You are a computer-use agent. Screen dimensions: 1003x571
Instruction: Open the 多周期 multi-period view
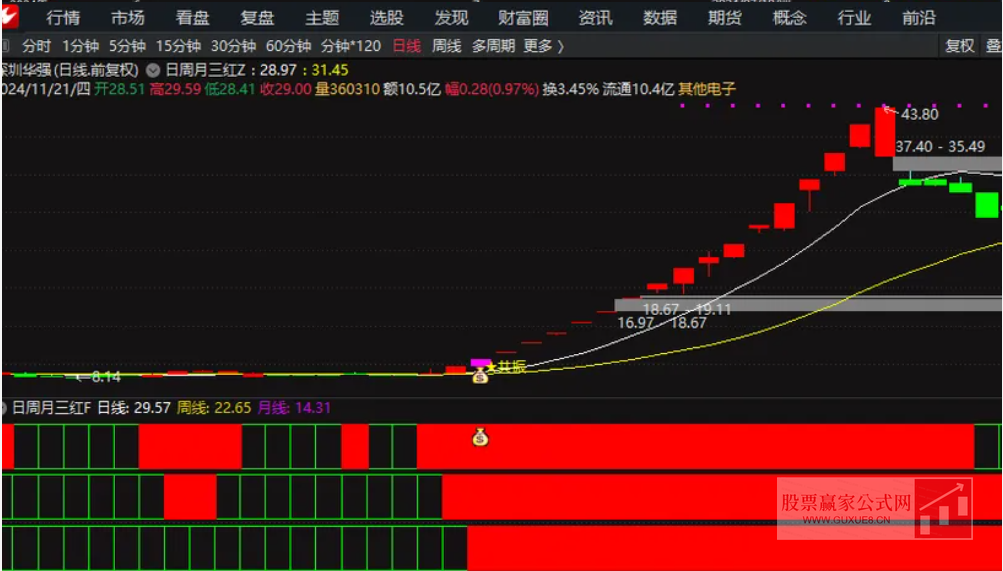pyautogui.click(x=493, y=46)
